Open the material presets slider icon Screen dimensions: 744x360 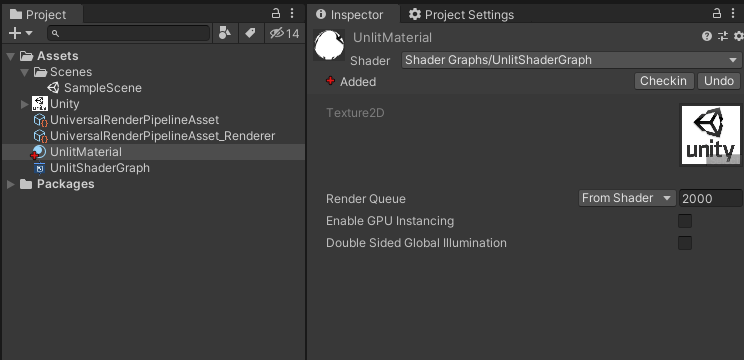coord(723,36)
